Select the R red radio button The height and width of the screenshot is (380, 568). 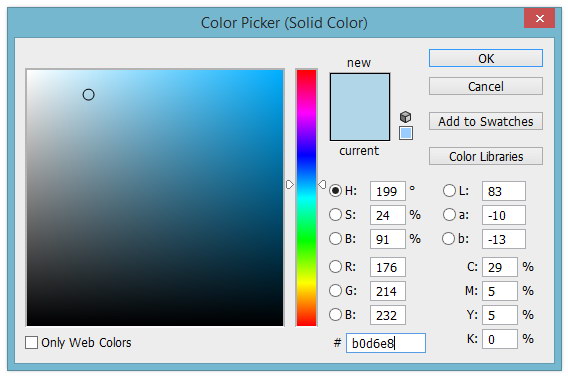[335, 267]
